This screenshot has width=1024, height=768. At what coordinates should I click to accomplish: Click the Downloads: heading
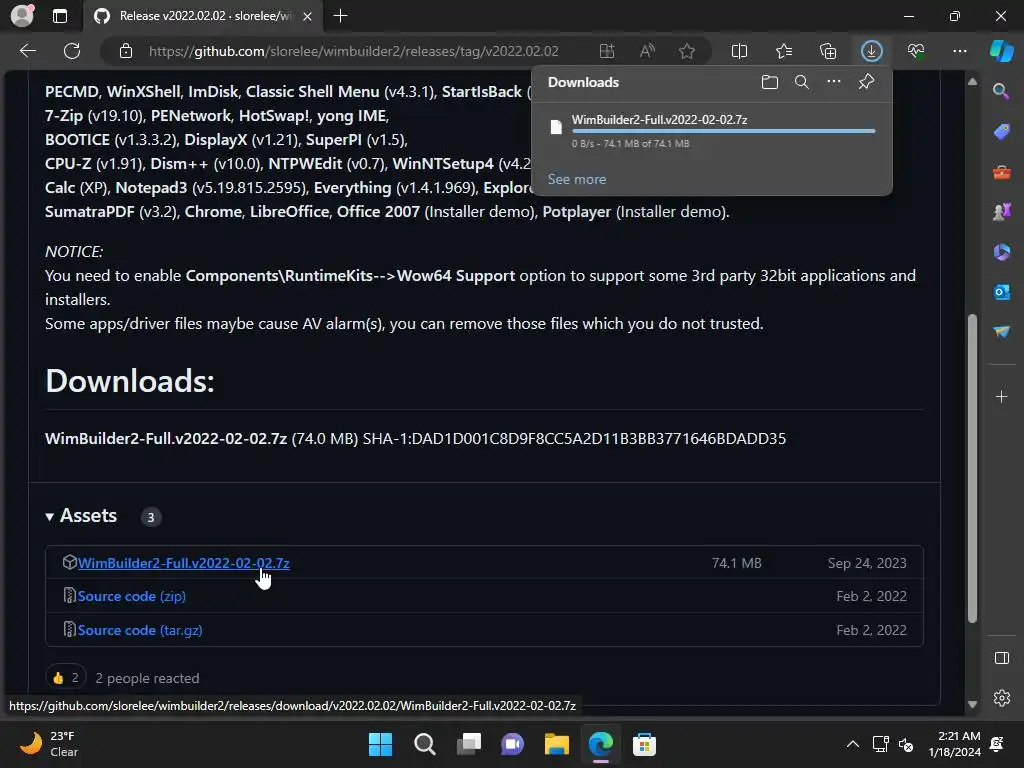[x=130, y=381]
